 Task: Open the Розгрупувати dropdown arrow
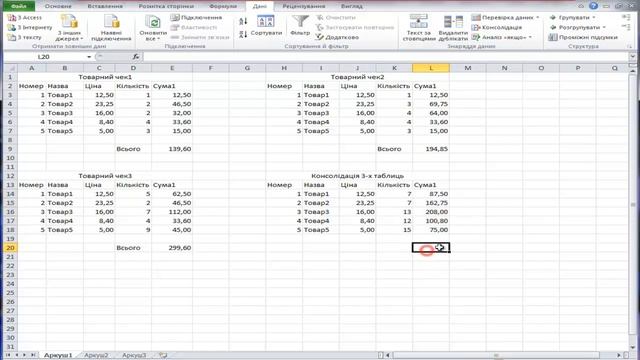coord(604,27)
